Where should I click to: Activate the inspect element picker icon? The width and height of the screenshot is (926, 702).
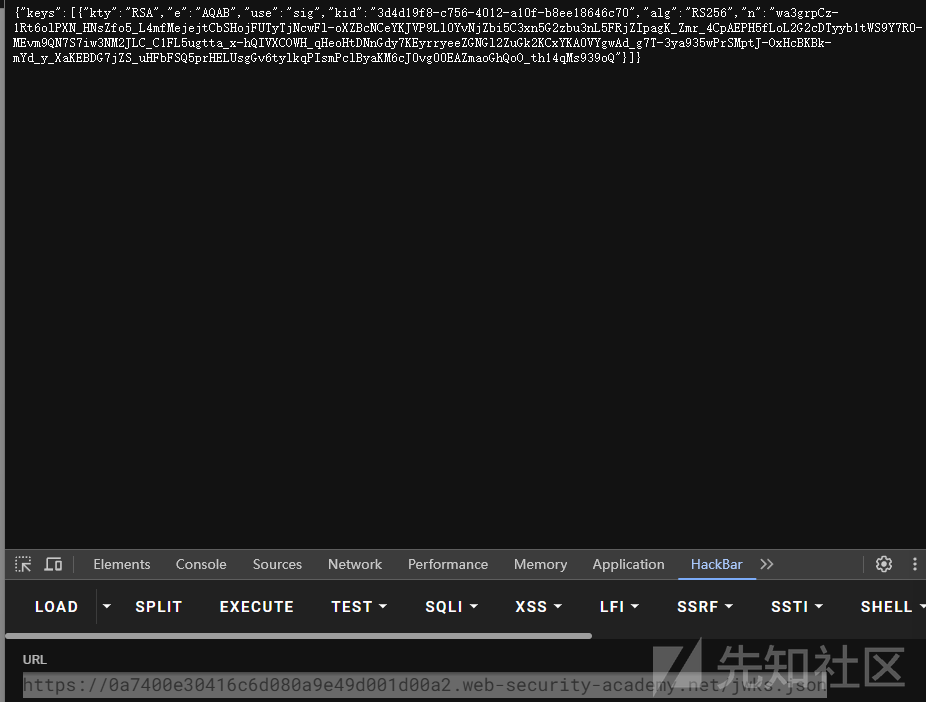tap(23, 564)
